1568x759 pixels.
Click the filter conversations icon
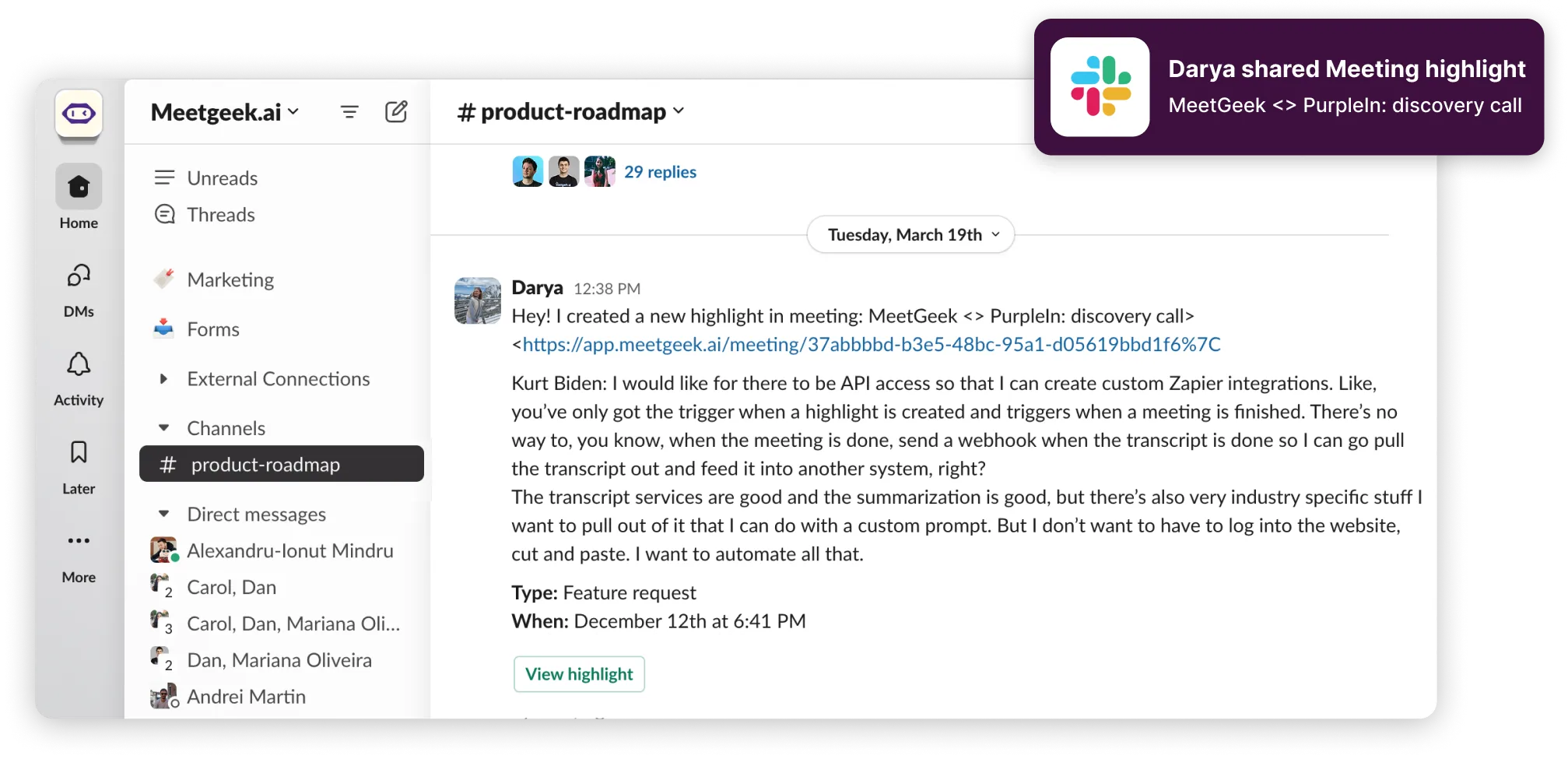(x=349, y=112)
